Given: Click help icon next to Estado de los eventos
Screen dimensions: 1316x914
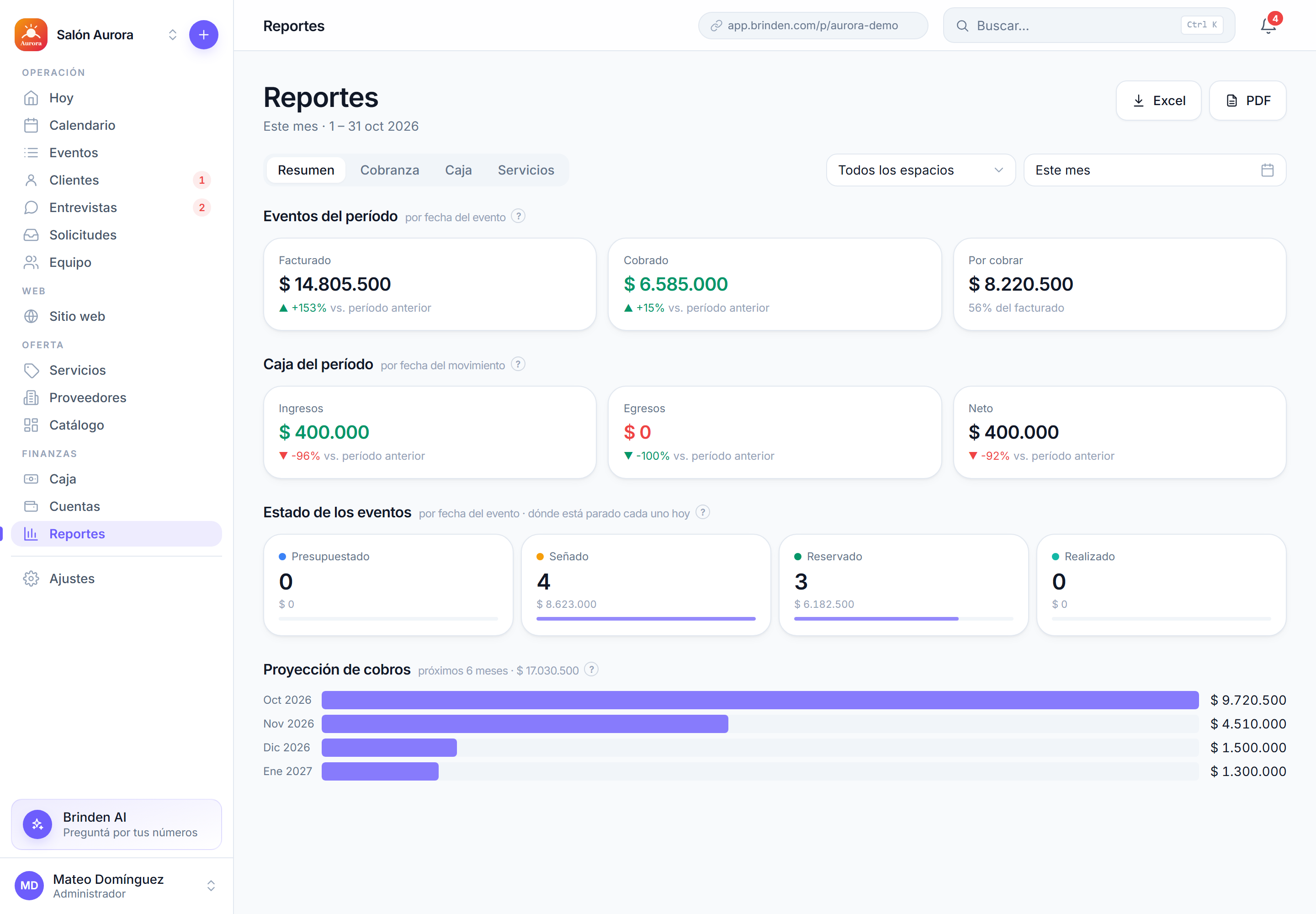Looking at the screenshot, I should (x=703, y=513).
